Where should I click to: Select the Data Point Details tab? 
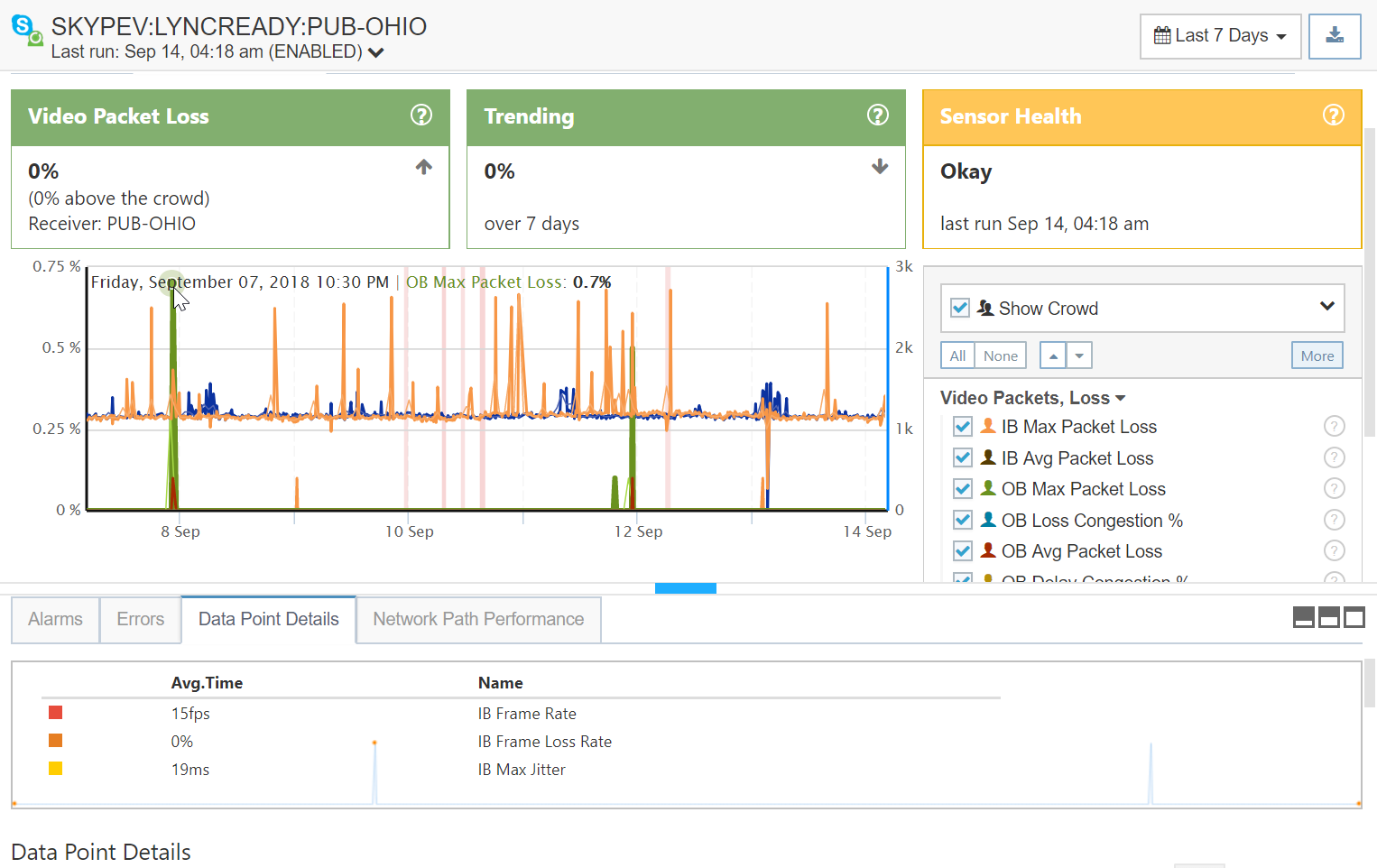(269, 619)
